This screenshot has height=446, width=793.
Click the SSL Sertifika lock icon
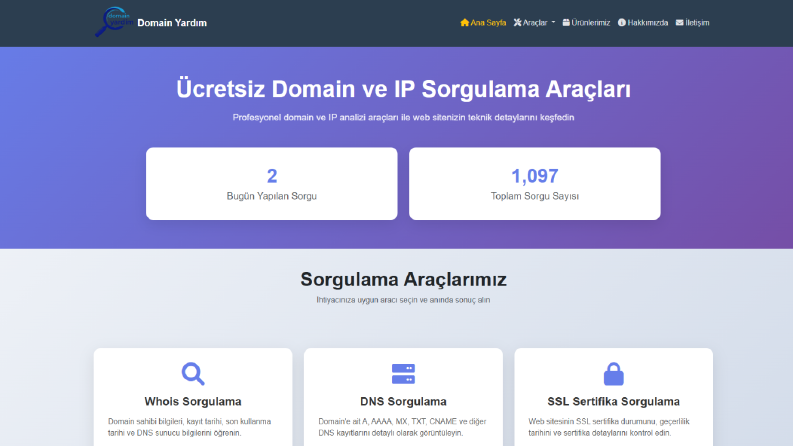point(613,374)
